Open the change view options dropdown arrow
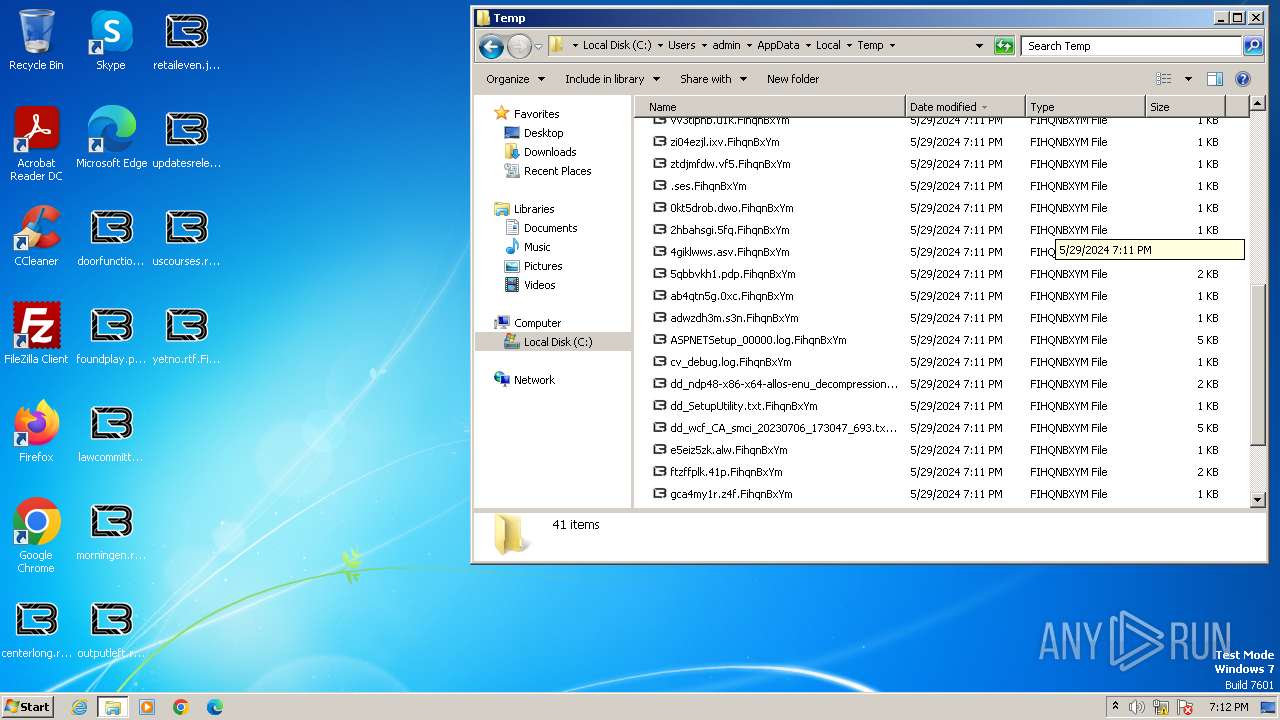 [1188, 79]
